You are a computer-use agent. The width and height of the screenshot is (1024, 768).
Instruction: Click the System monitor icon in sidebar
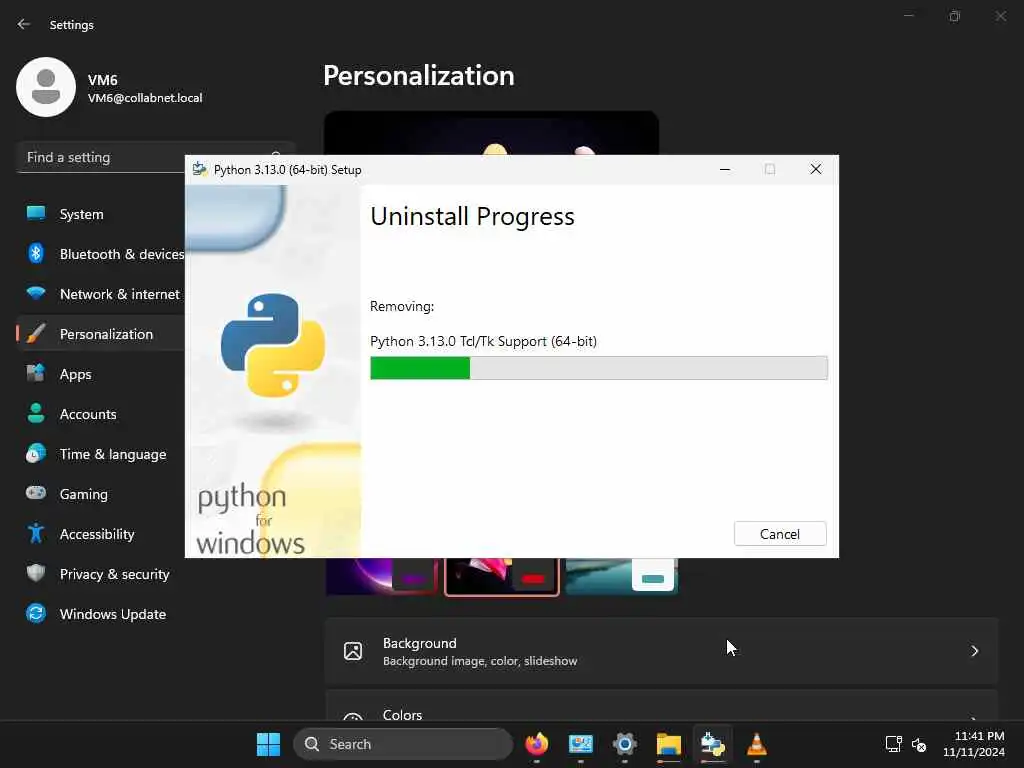(36, 214)
